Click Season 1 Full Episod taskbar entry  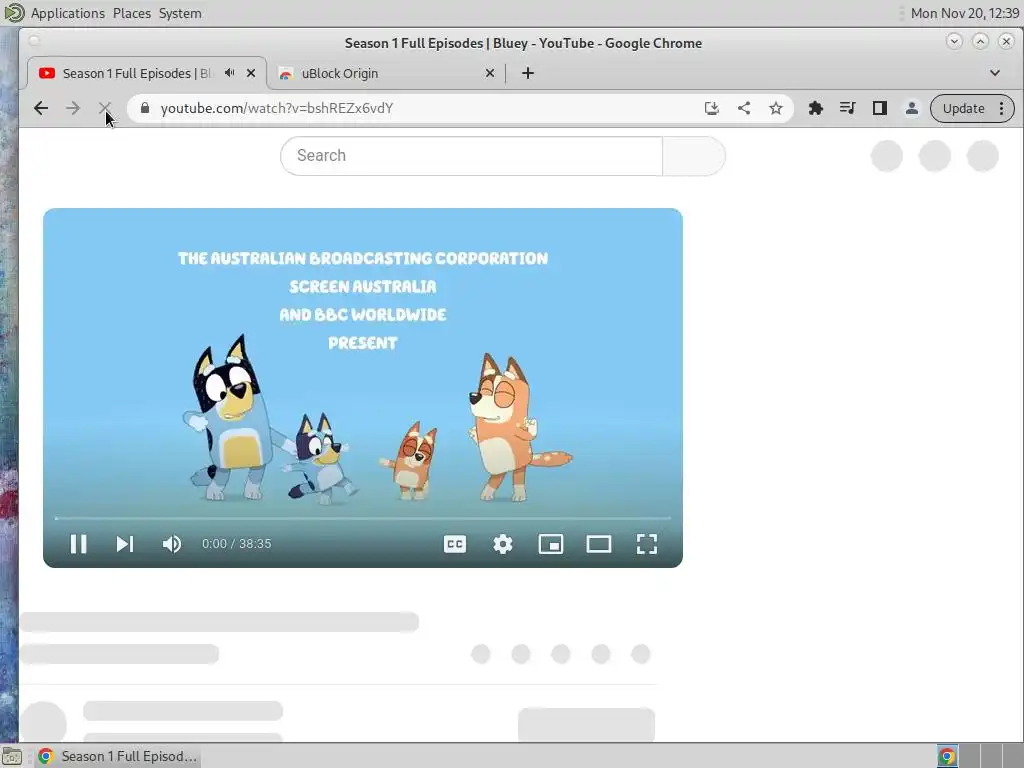[118, 756]
